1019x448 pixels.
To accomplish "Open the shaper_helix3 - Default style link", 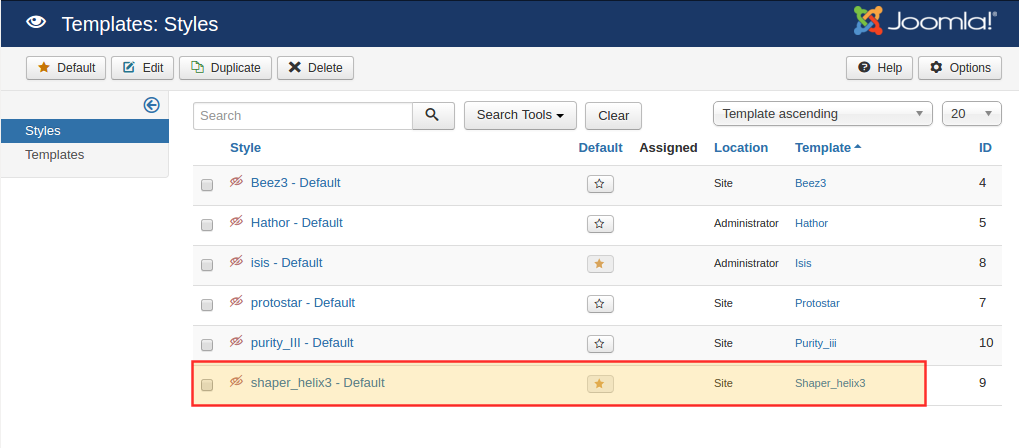I will [318, 382].
